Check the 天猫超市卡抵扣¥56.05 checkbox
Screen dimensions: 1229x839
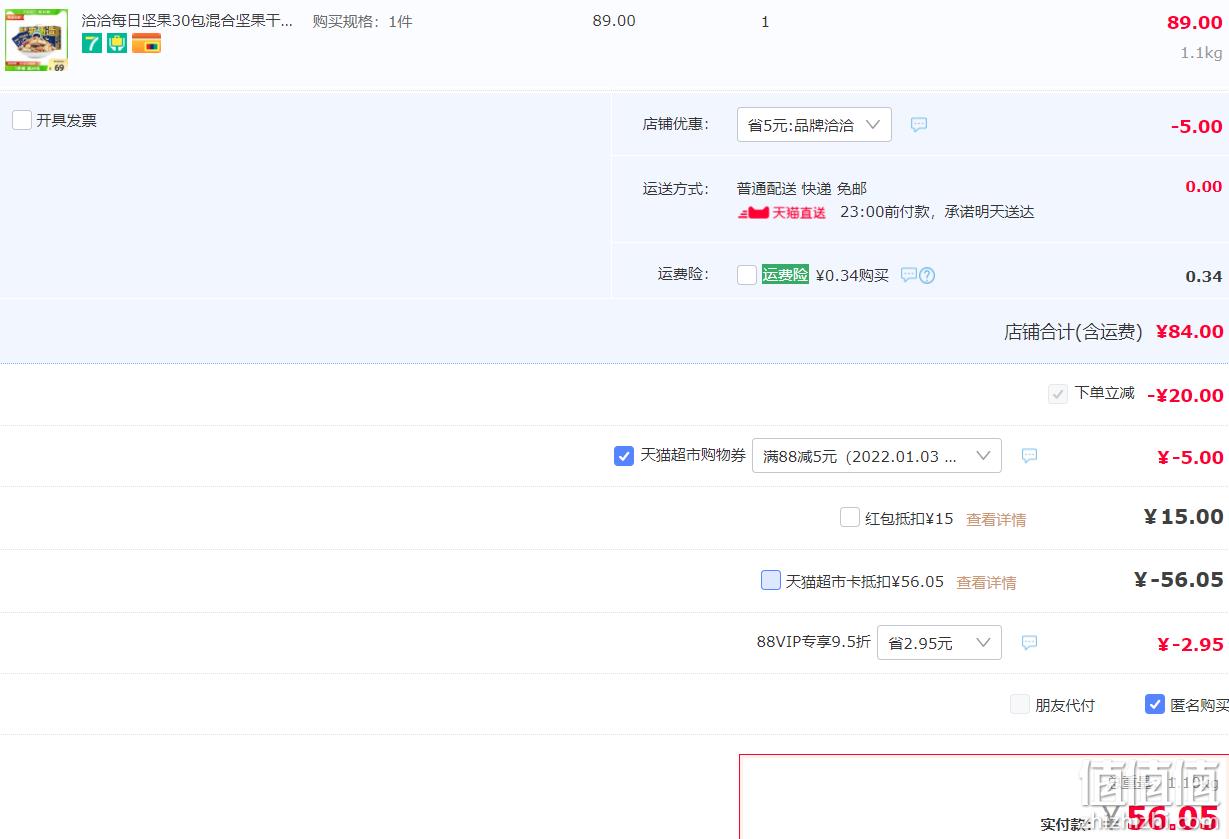[771, 580]
